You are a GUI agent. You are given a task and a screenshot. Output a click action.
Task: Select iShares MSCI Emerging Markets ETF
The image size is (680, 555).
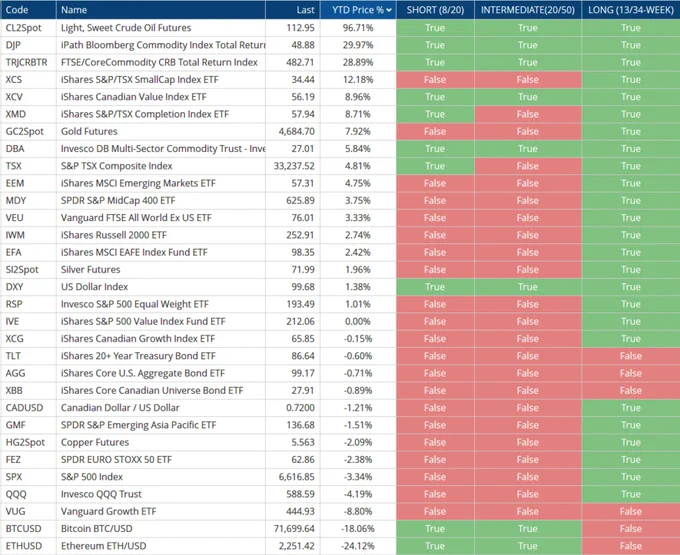pos(138,183)
